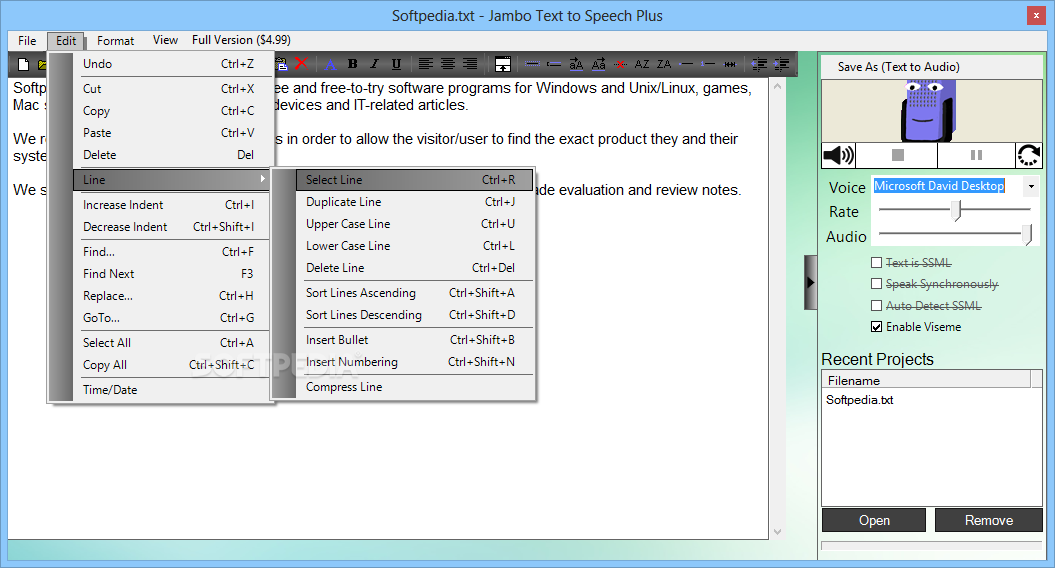Click the editor scrollbar down arrow
The image size is (1055, 568).
coord(778,532)
